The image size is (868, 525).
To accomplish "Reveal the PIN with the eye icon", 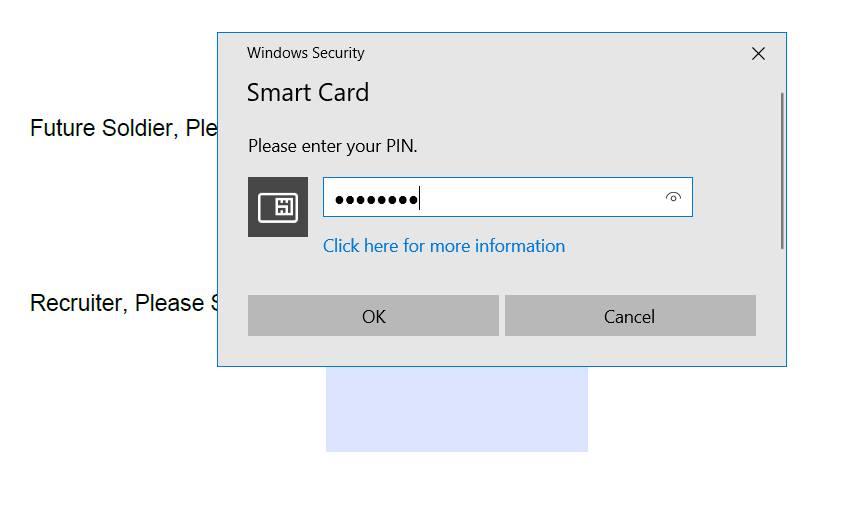I will (673, 197).
